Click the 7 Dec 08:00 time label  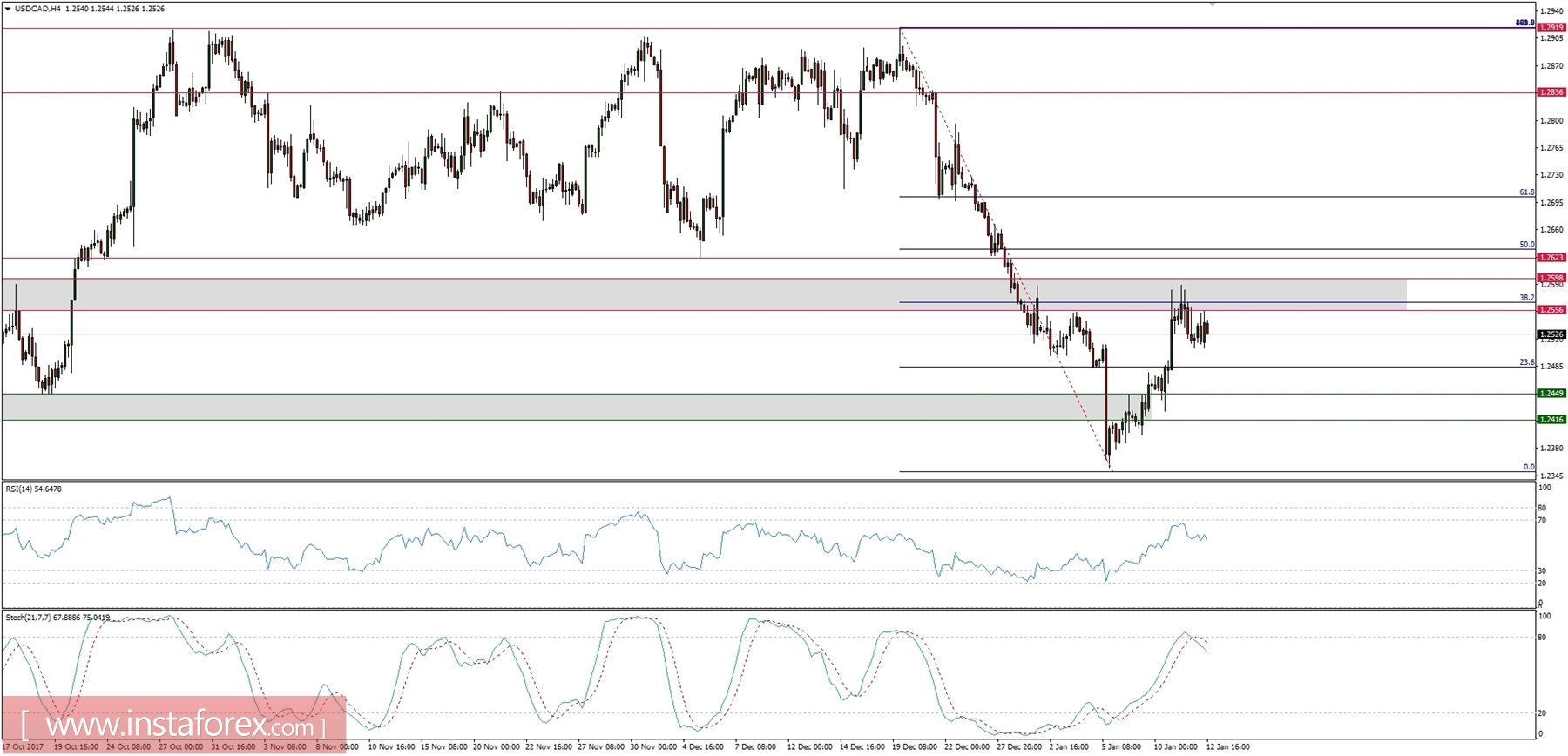coord(755,747)
